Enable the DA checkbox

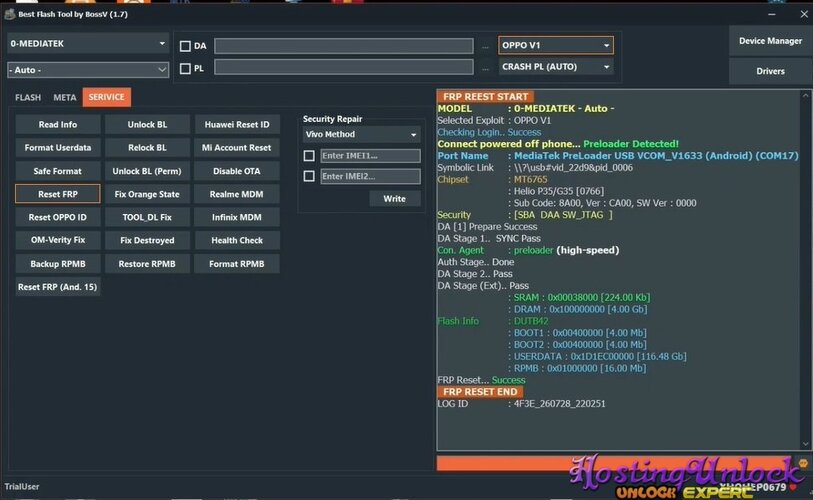[x=185, y=46]
